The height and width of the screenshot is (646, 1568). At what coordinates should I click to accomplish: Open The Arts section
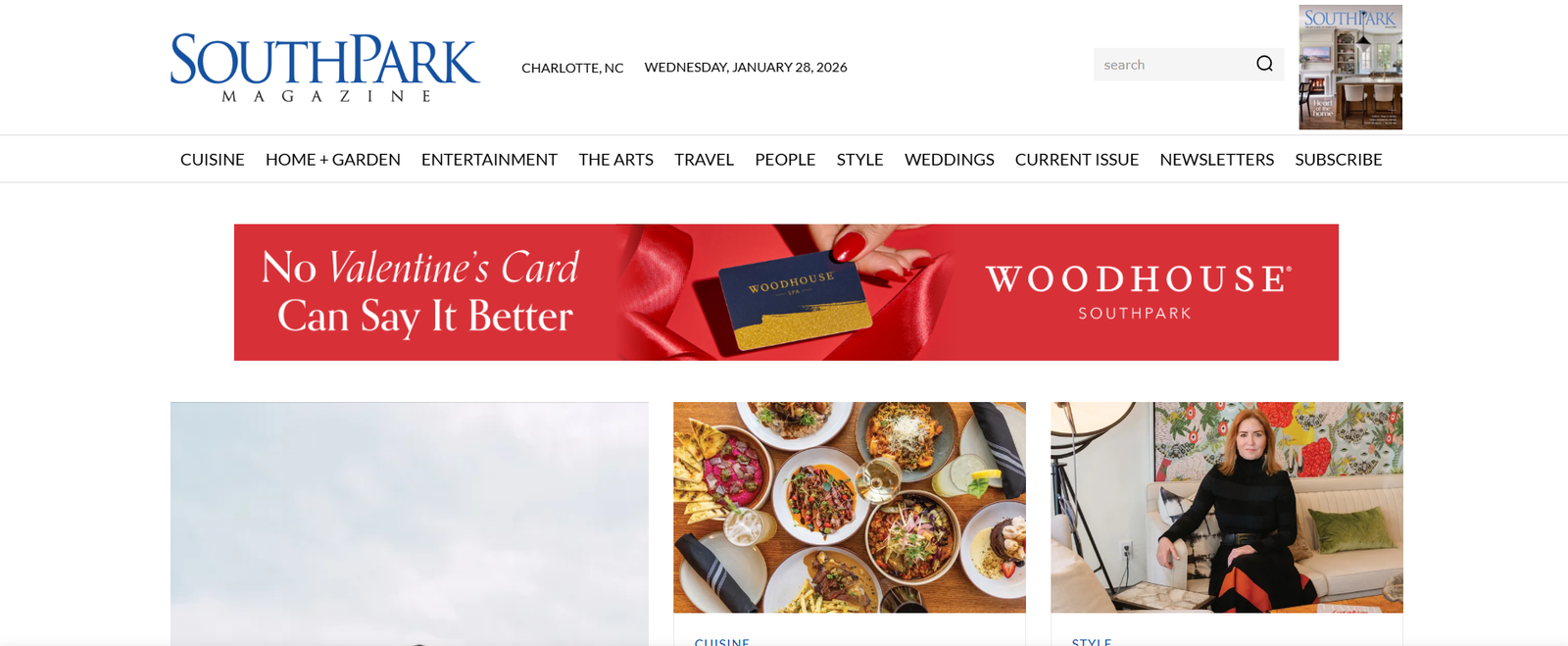coord(615,159)
